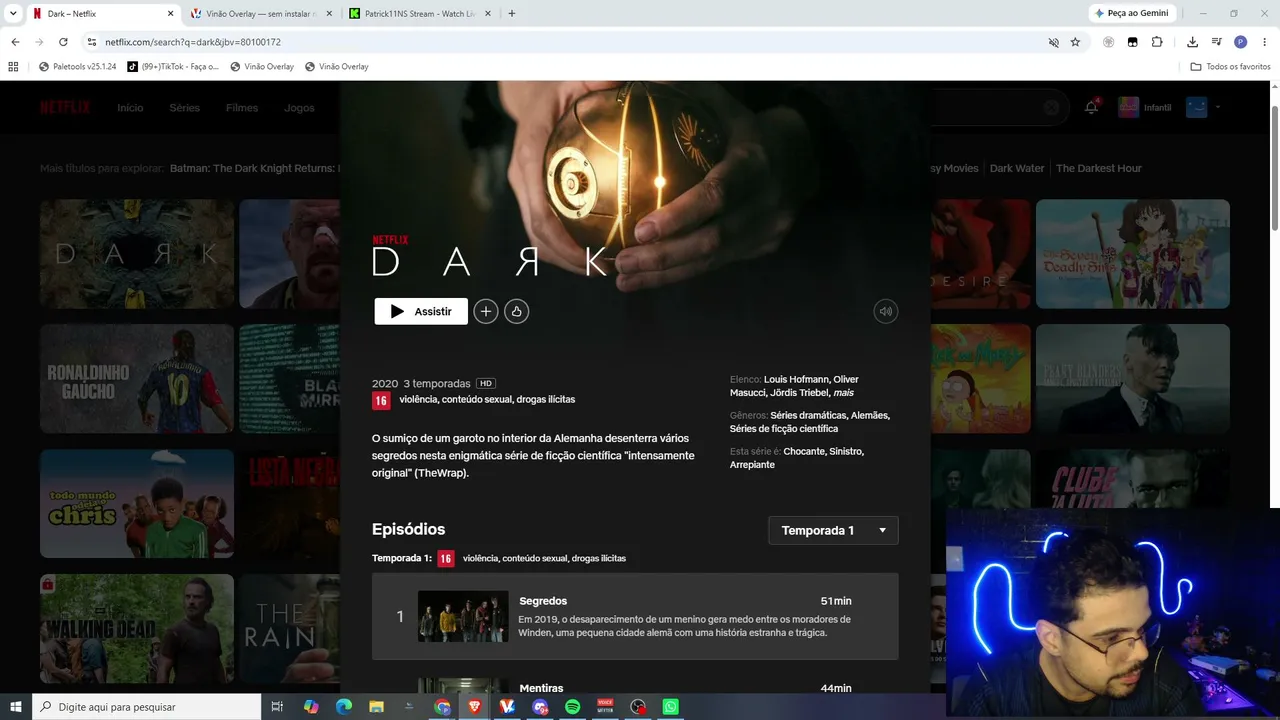Open the Windows Start menu
This screenshot has height=720, width=1280.
15,707
